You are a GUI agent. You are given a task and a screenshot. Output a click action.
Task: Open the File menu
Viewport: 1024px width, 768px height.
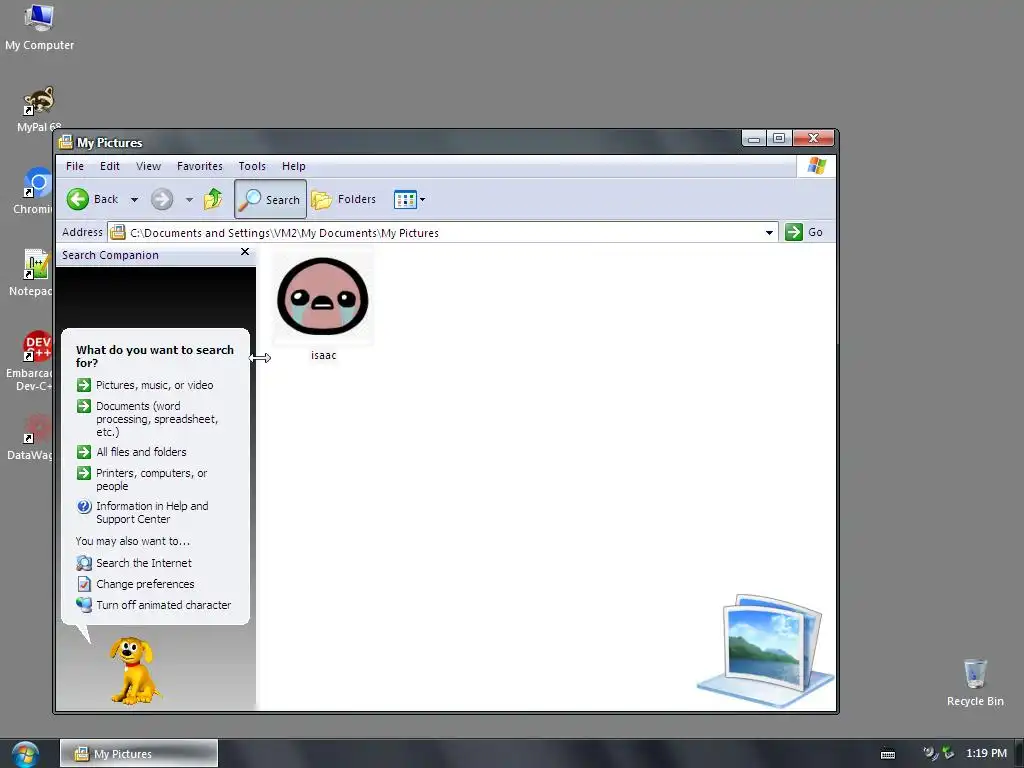[74, 166]
